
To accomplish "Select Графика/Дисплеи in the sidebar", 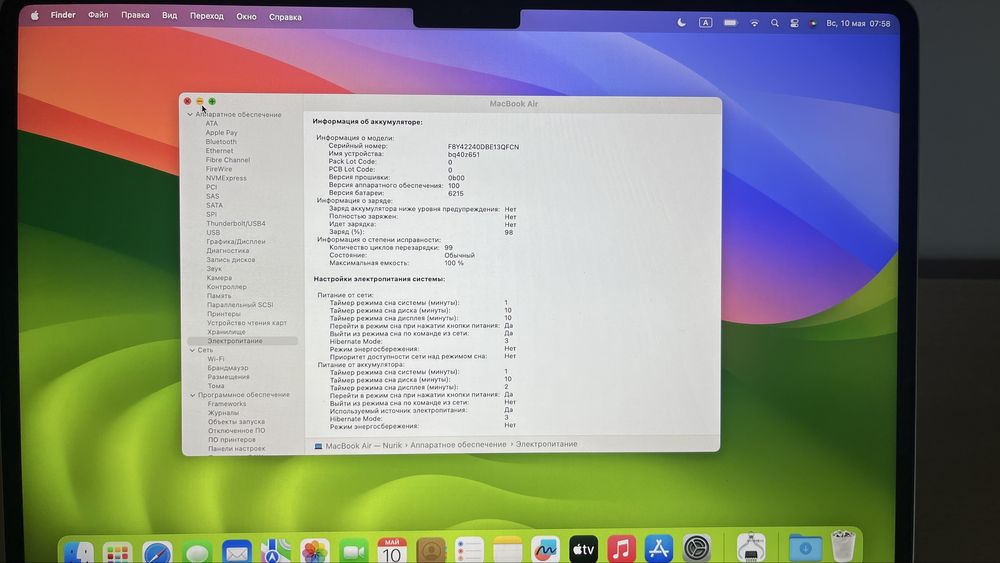I will (x=236, y=242).
